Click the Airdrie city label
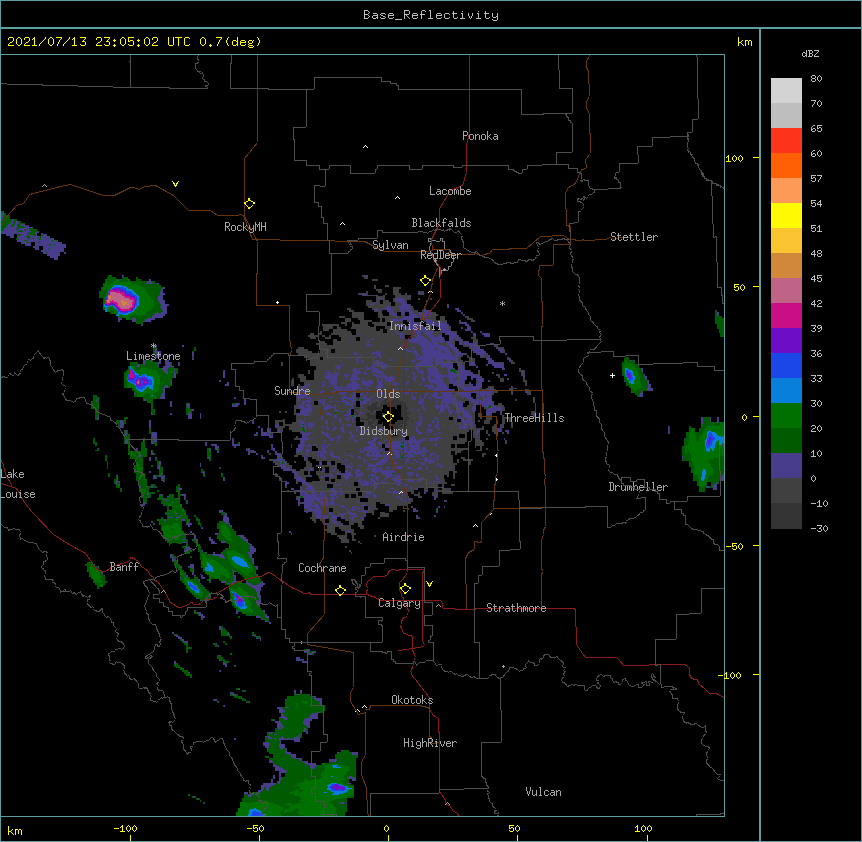The height and width of the screenshot is (842, 862). coord(404,537)
